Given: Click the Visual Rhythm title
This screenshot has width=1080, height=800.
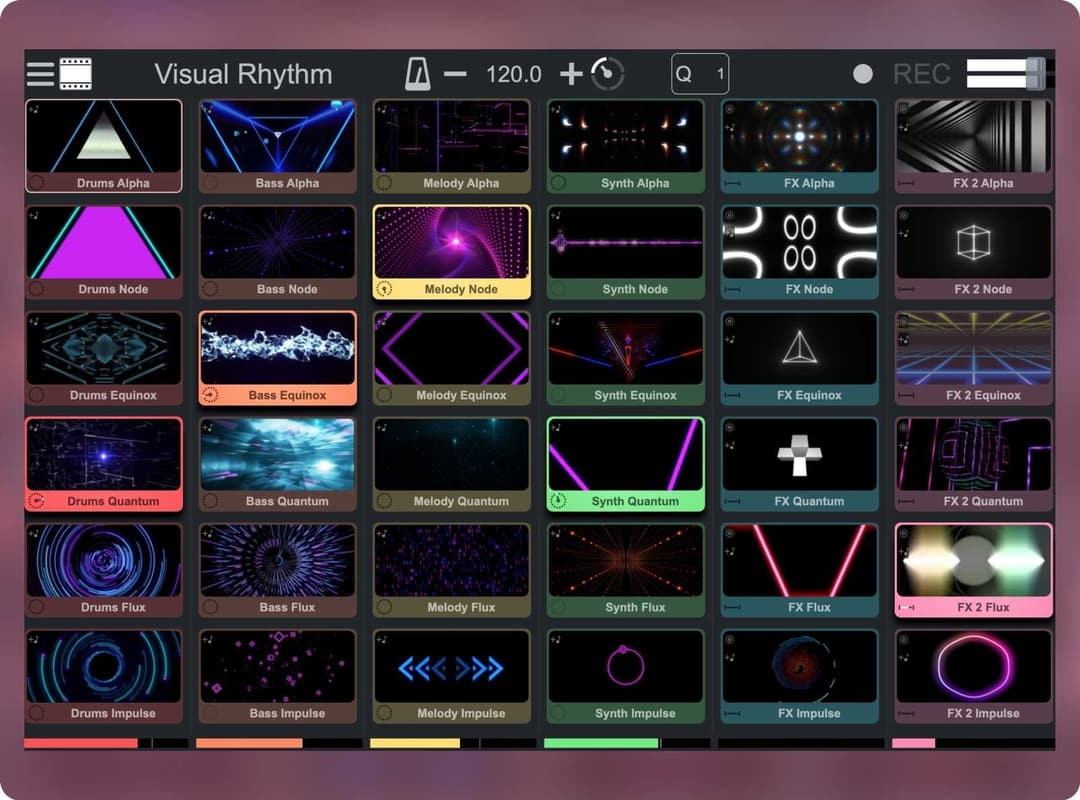Looking at the screenshot, I should click(x=243, y=73).
